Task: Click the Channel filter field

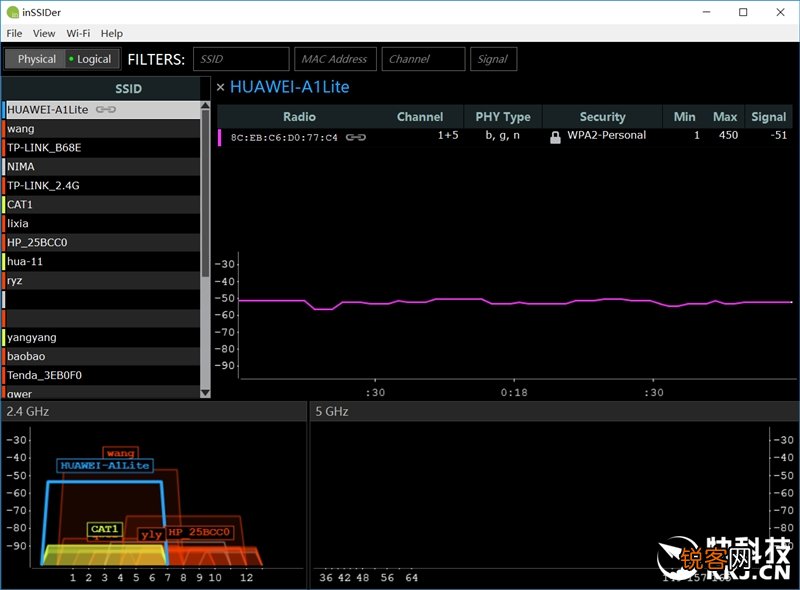Action: click(423, 59)
